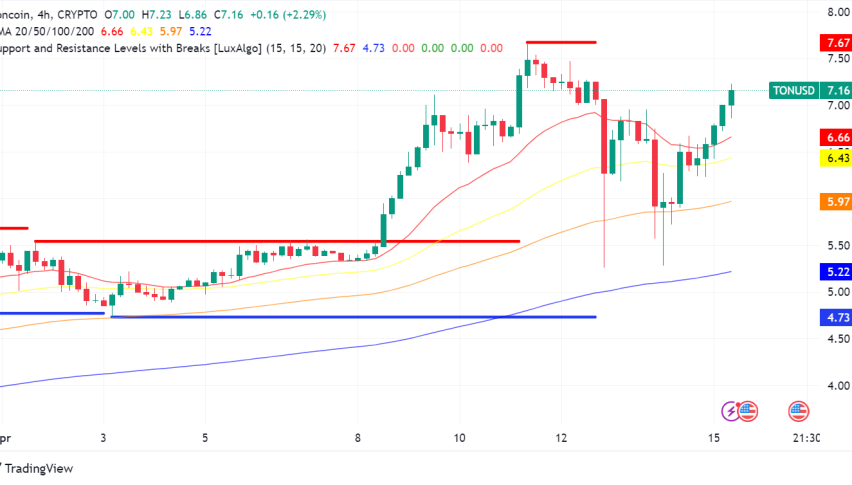Click the 12 date axis label

pyautogui.click(x=561, y=438)
